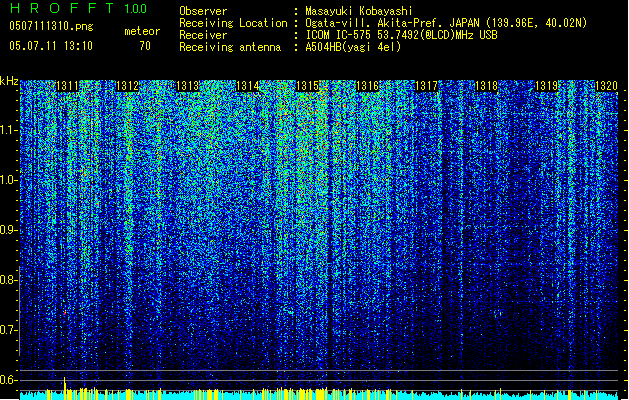Click the 0.6 kHz axis label
Screen dimensions: 629x400
[8, 380]
